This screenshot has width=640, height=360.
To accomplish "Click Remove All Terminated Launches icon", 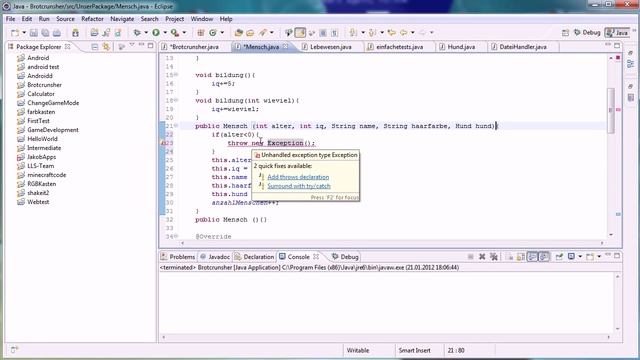I will pos(494,257).
